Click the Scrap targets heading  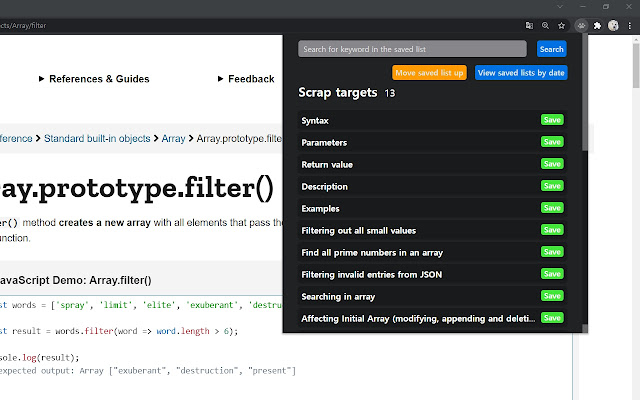338,93
